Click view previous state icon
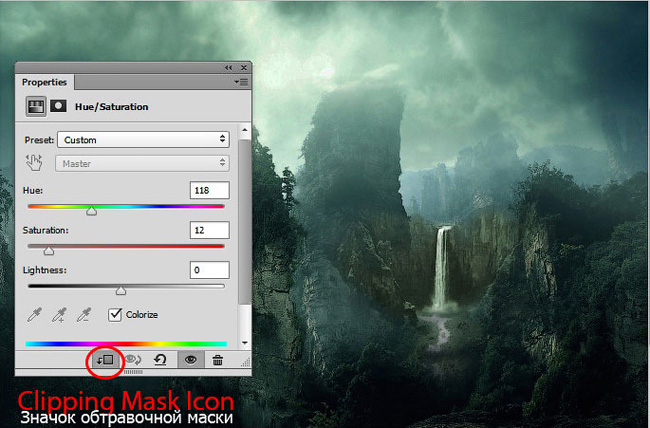 tap(133, 360)
